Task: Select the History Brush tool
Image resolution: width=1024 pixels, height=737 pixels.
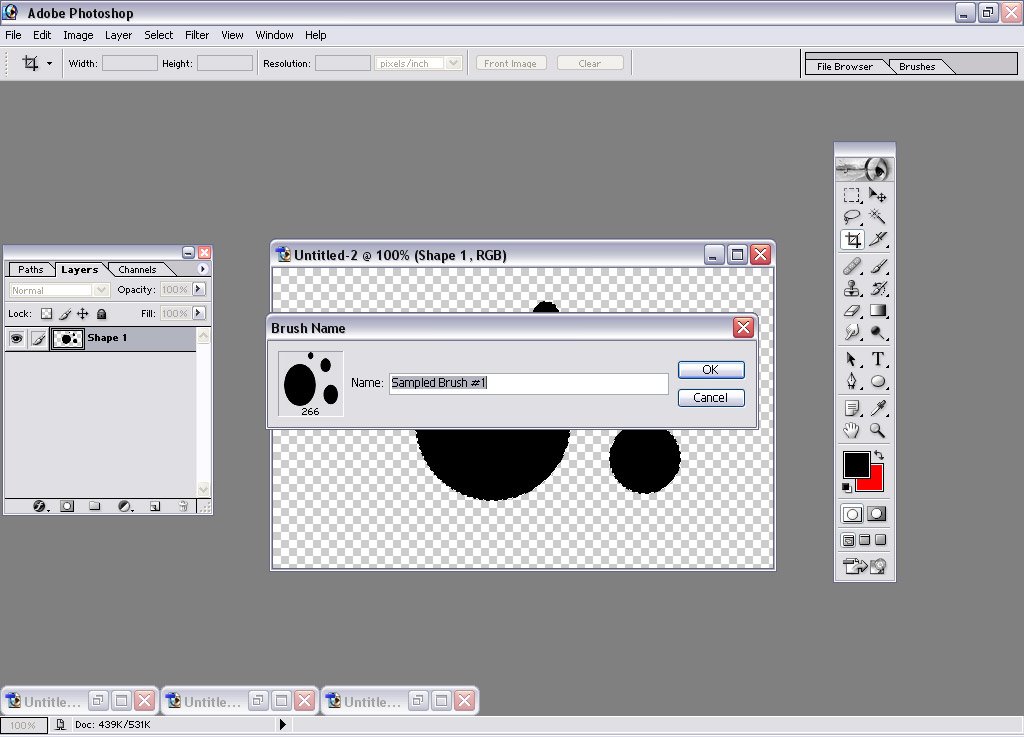Action: click(878, 289)
